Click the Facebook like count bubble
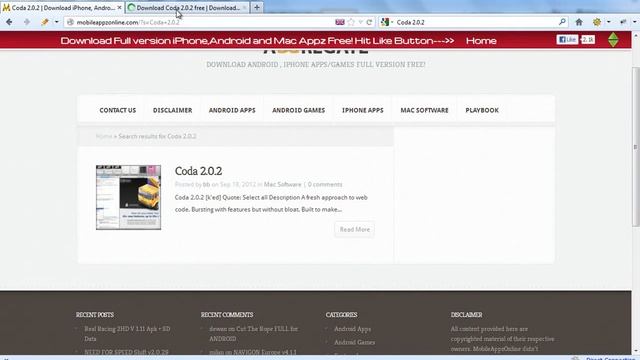640x360 pixels. [x=588, y=40]
